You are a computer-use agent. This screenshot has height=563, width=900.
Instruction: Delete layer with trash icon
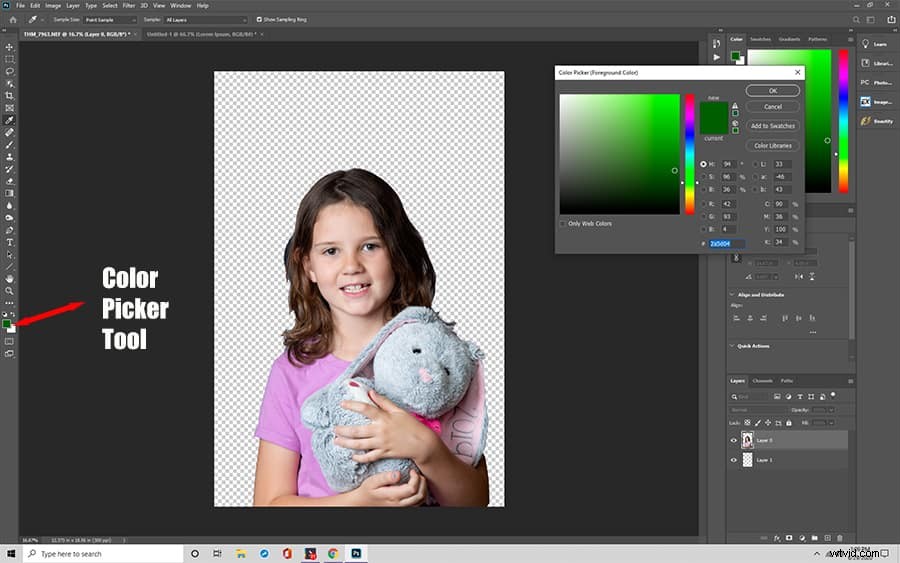[x=840, y=538]
